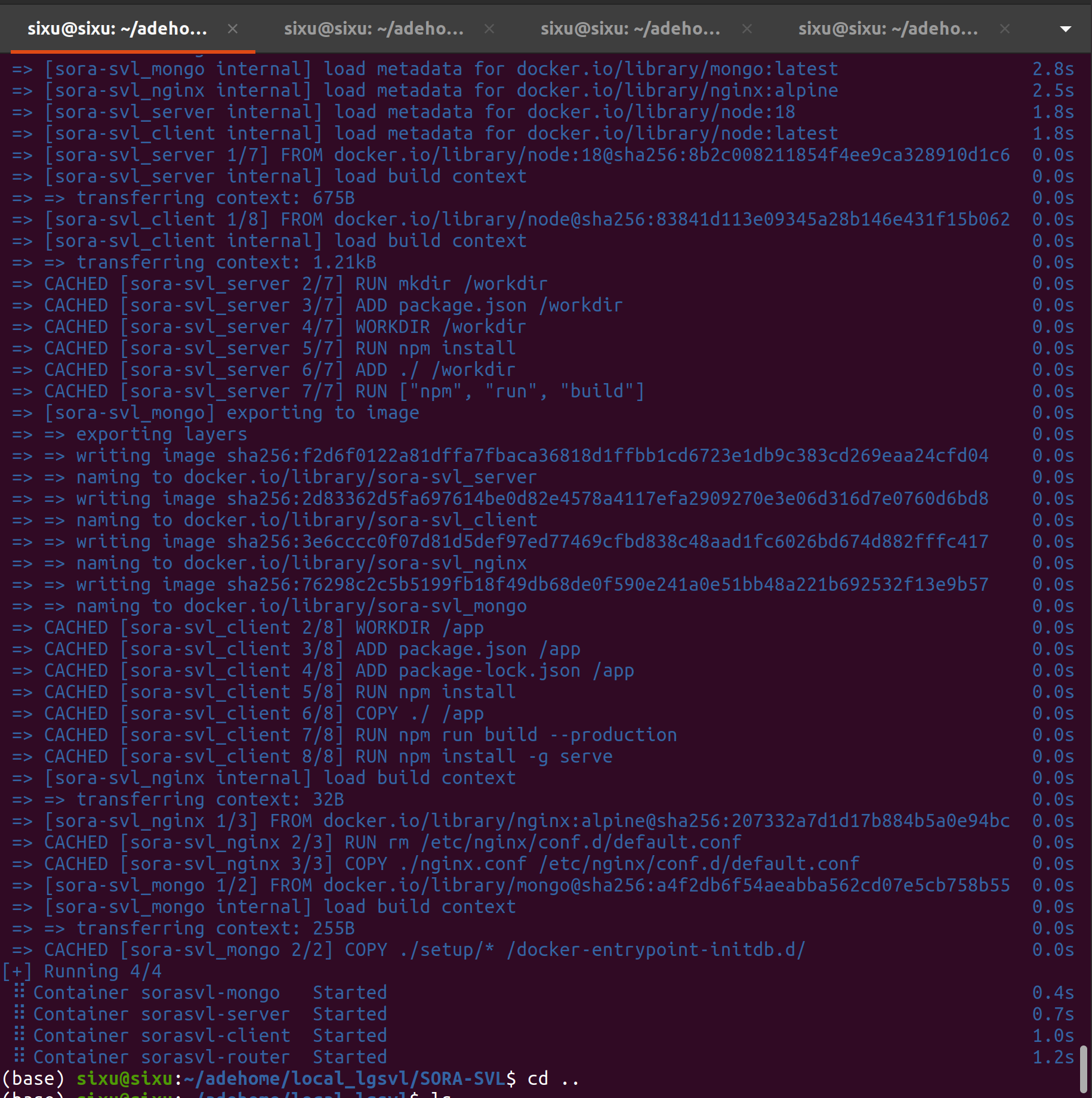Select the currently active first terminal tab
This screenshot has height=1098, width=1092.
tap(116, 28)
